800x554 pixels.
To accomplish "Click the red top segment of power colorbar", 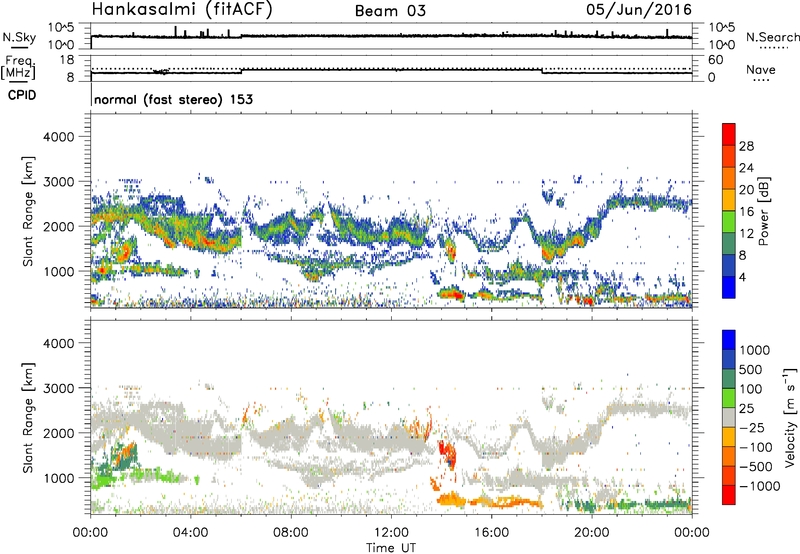I will click(729, 135).
